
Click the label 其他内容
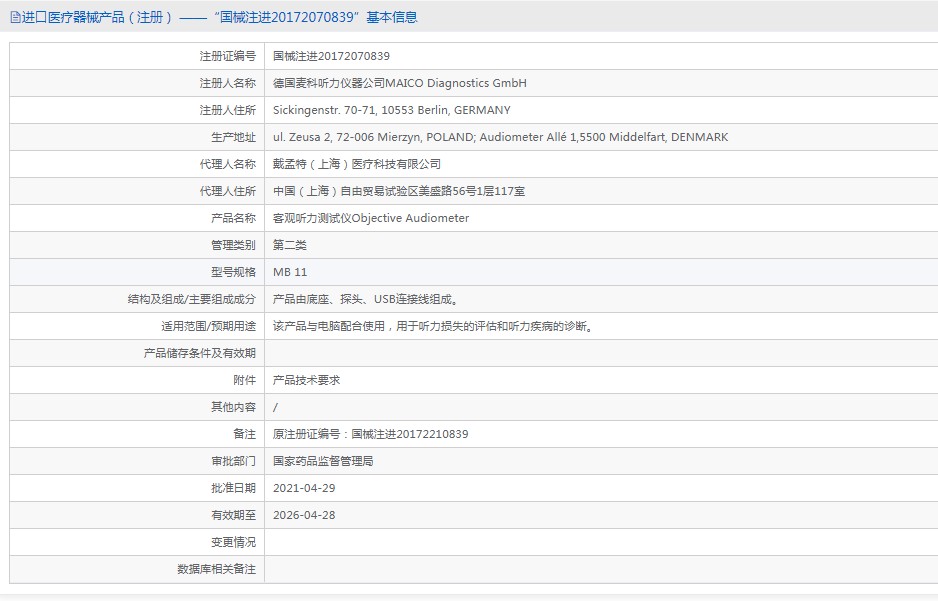pos(233,407)
